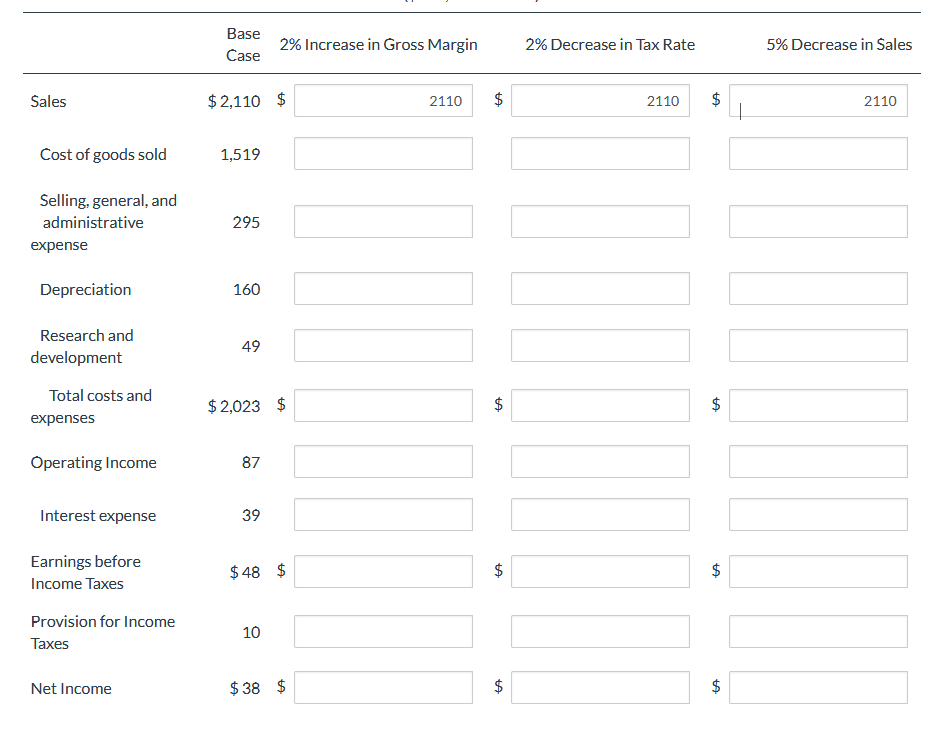Click Operating Income field in Tax Rate column
Image resolution: width=934 pixels, height=729 pixels.
600,462
